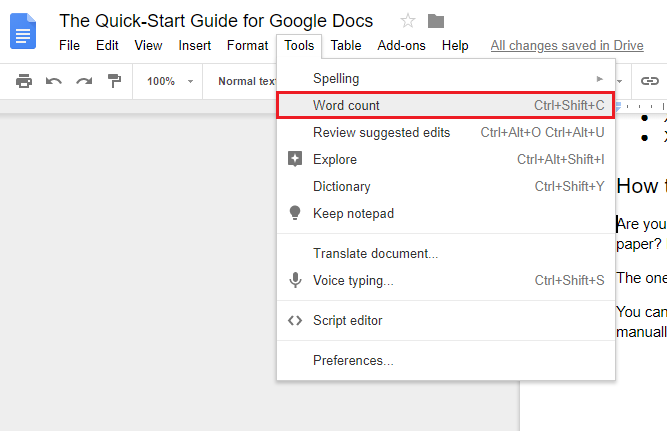The width and height of the screenshot is (667, 431).
Task: Open the Normal text style dropdown
Action: click(246, 81)
